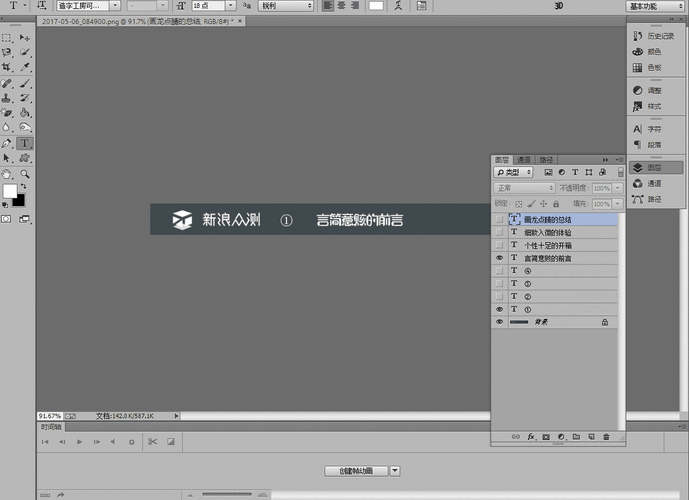Reset default foreground and background colors
The image size is (689, 500).
5,205
